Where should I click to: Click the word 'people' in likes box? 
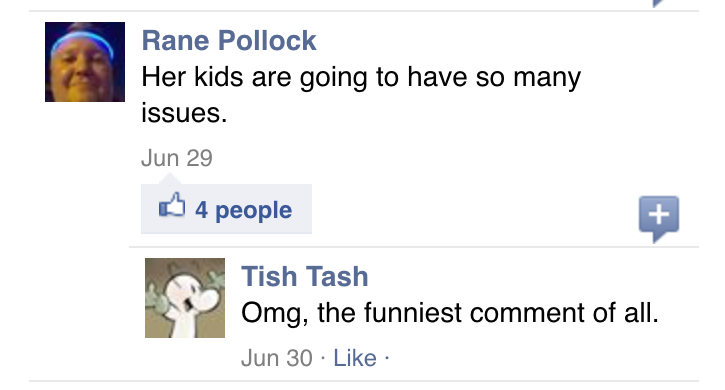[254, 211]
